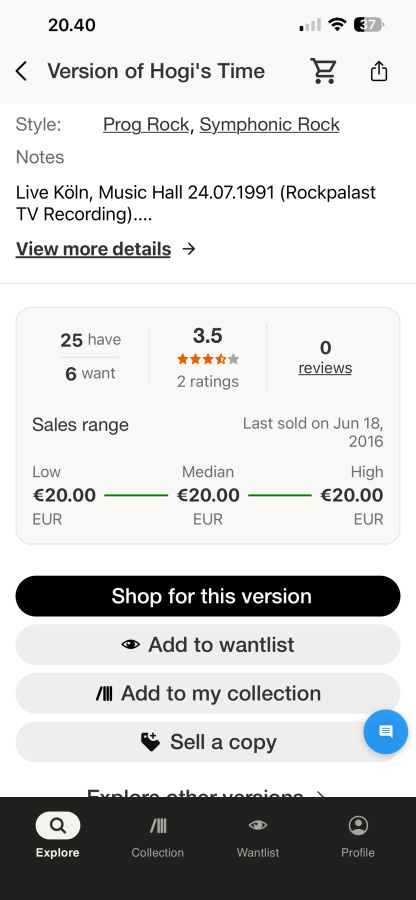Expand View more details

(94, 249)
